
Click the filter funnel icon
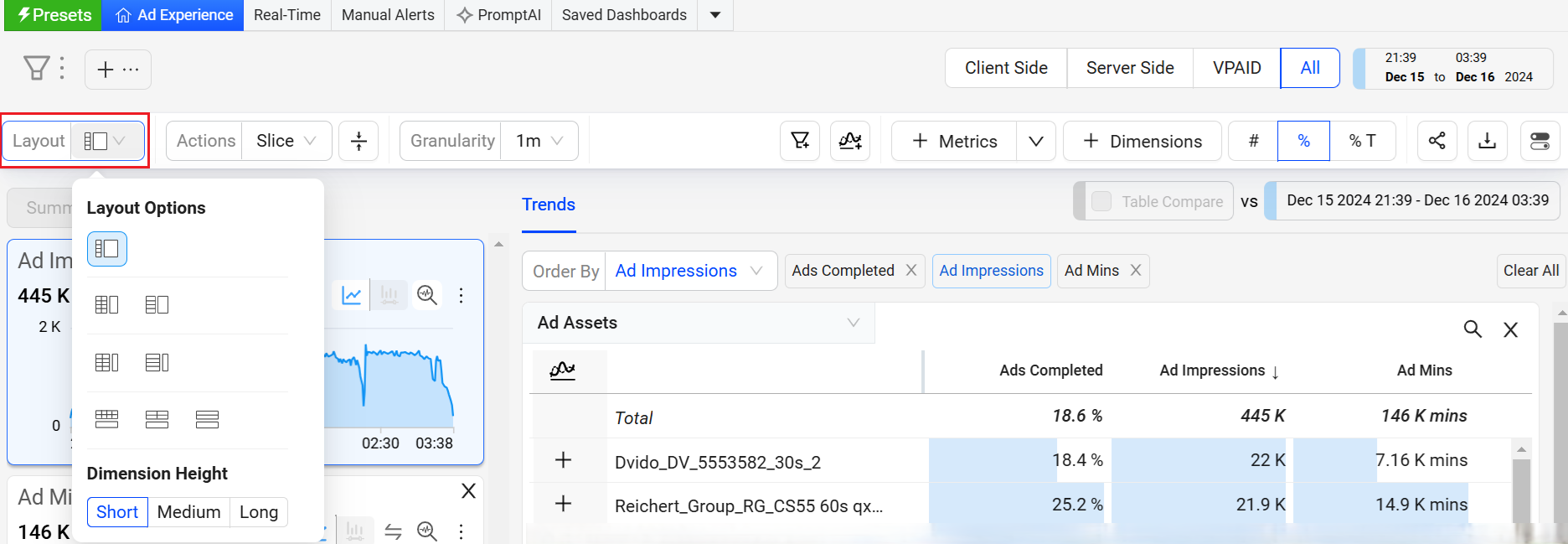click(x=36, y=68)
